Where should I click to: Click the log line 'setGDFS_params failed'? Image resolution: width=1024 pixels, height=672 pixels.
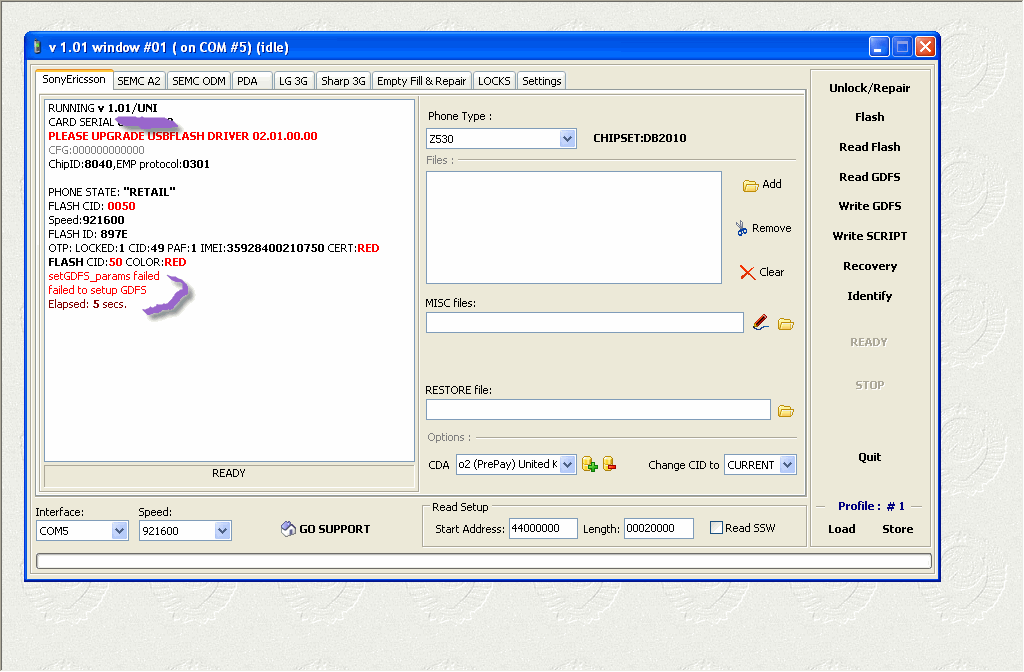point(104,276)
